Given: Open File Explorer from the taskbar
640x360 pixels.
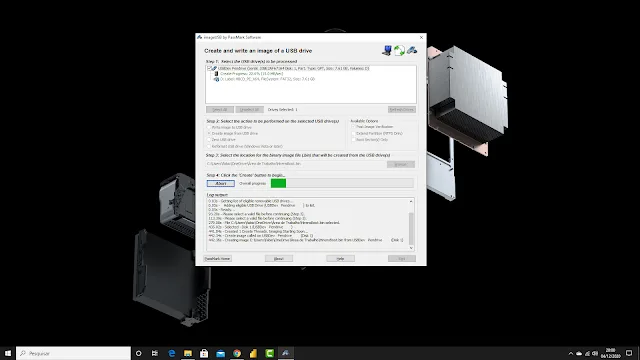Looking at the screenshot, I should point(188,353).
